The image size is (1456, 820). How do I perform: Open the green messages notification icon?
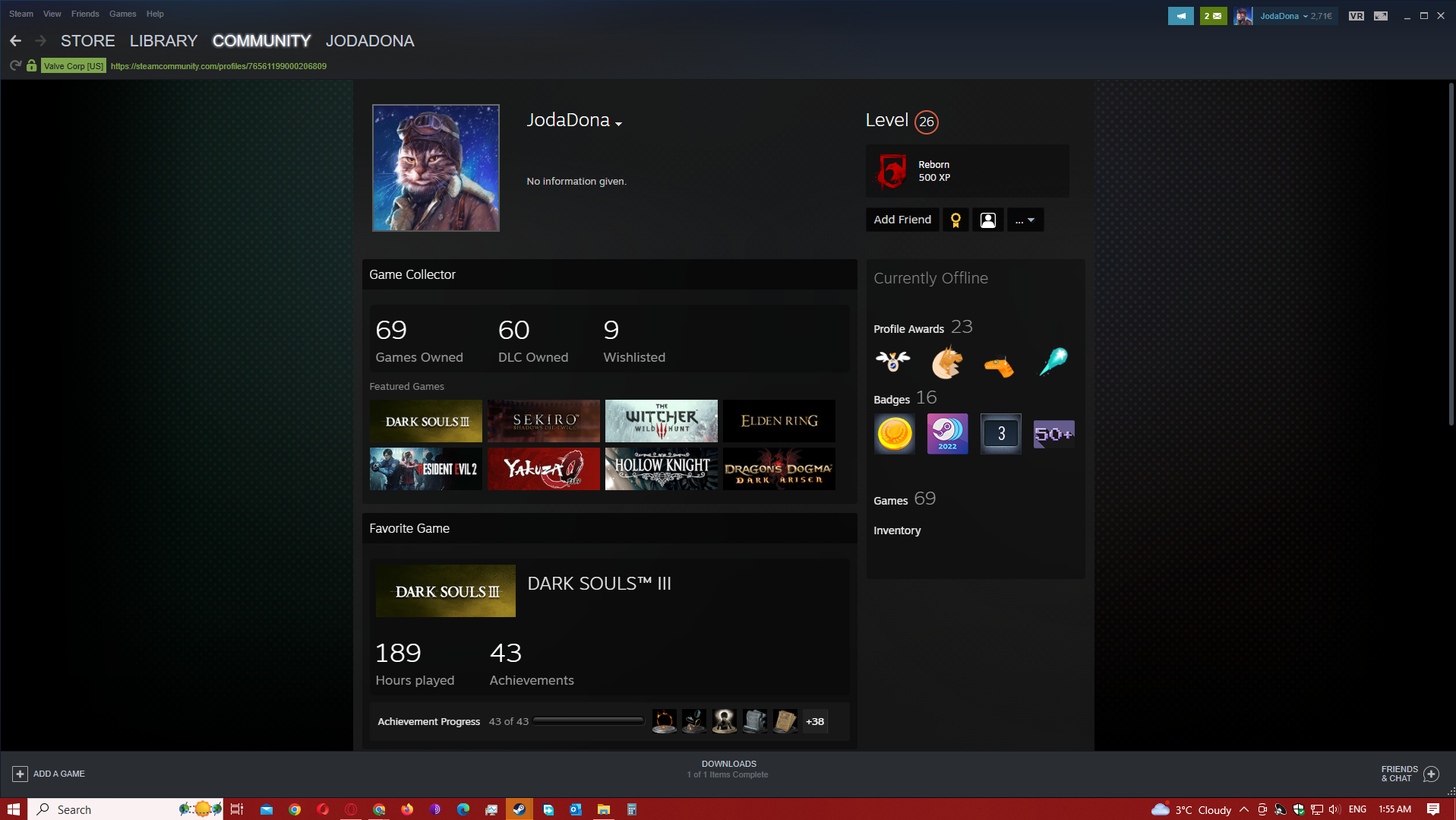pos(1213,15)
